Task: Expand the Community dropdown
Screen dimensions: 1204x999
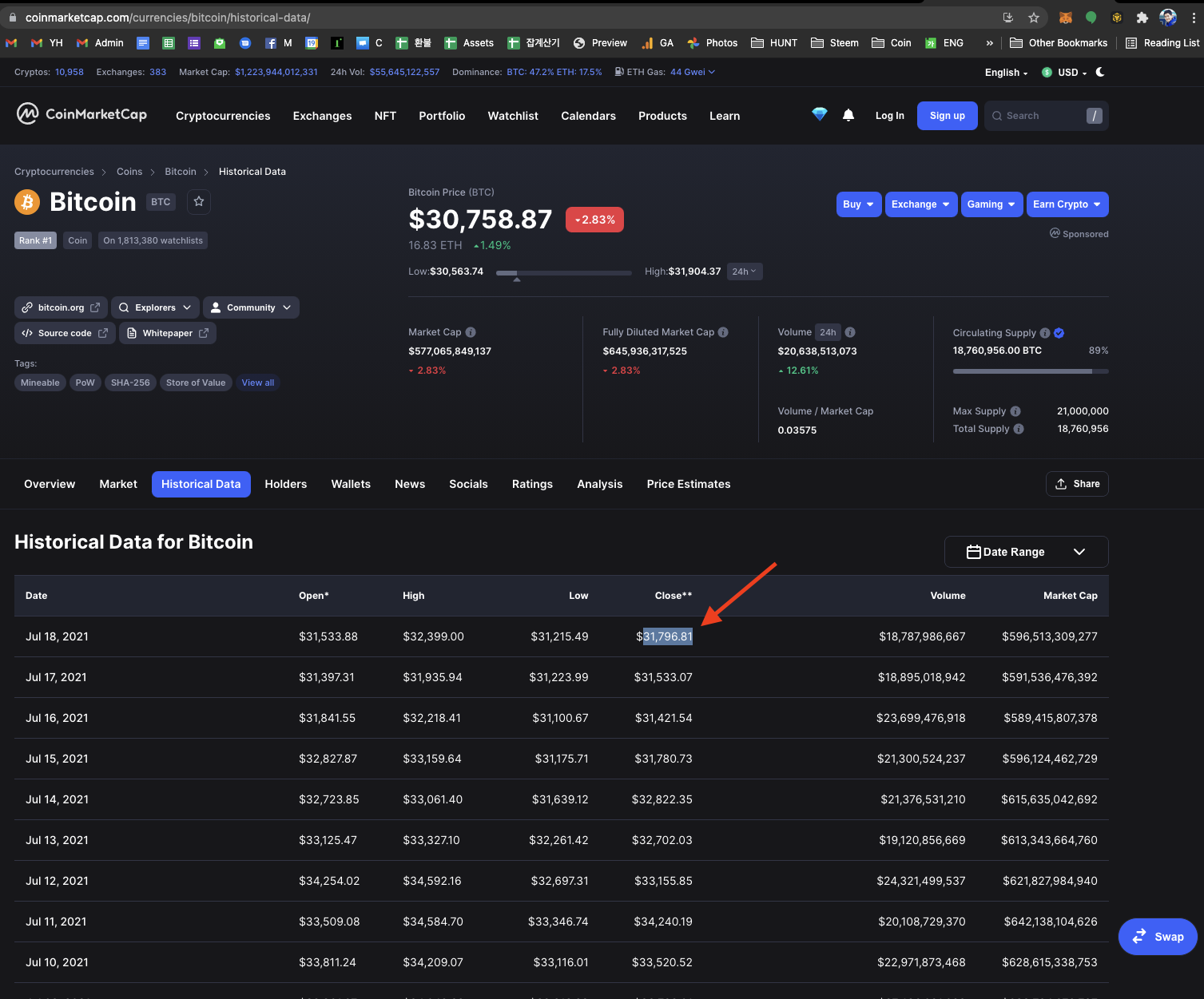Action: pyautogui.click(x=251, y=307)
